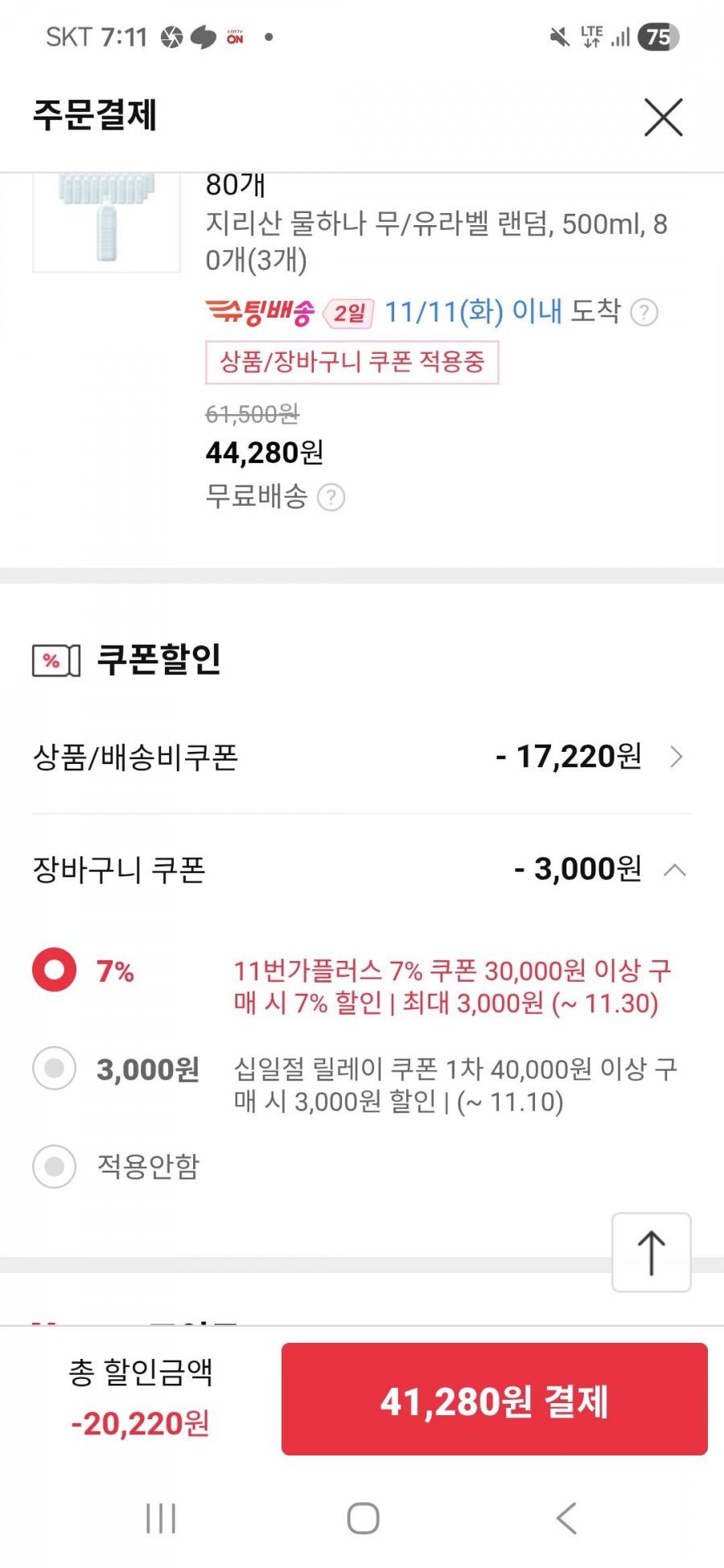Select the 3,000원 십일절 릴레이 coupon radio
This screenshot has height=1568, width=724.
click(x=55, y=1069)
